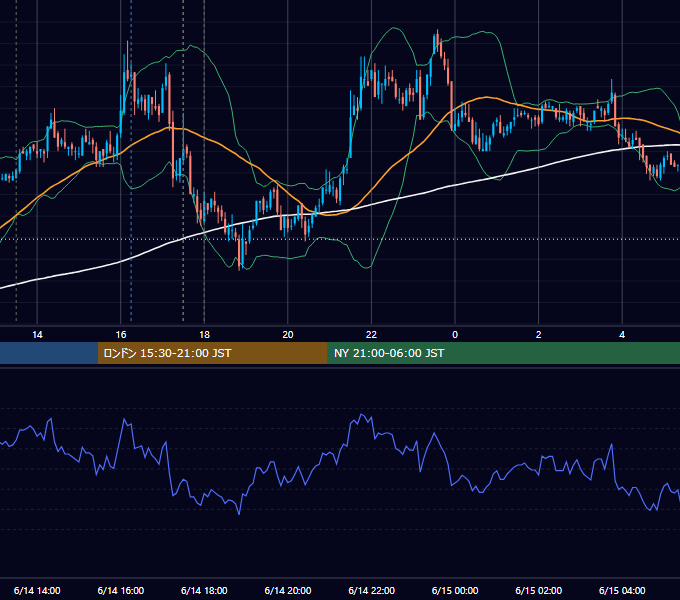
Task: Click the 6/14 14:00 date label
Action: [x=37, y=590]
